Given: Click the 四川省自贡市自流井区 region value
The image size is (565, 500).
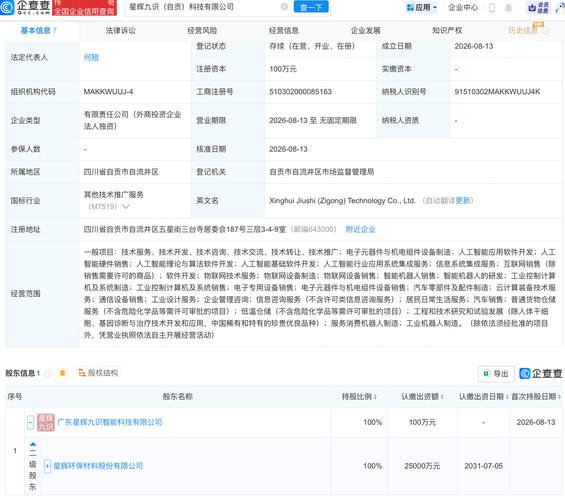Looking at the screenshot, I should (121, 172).
